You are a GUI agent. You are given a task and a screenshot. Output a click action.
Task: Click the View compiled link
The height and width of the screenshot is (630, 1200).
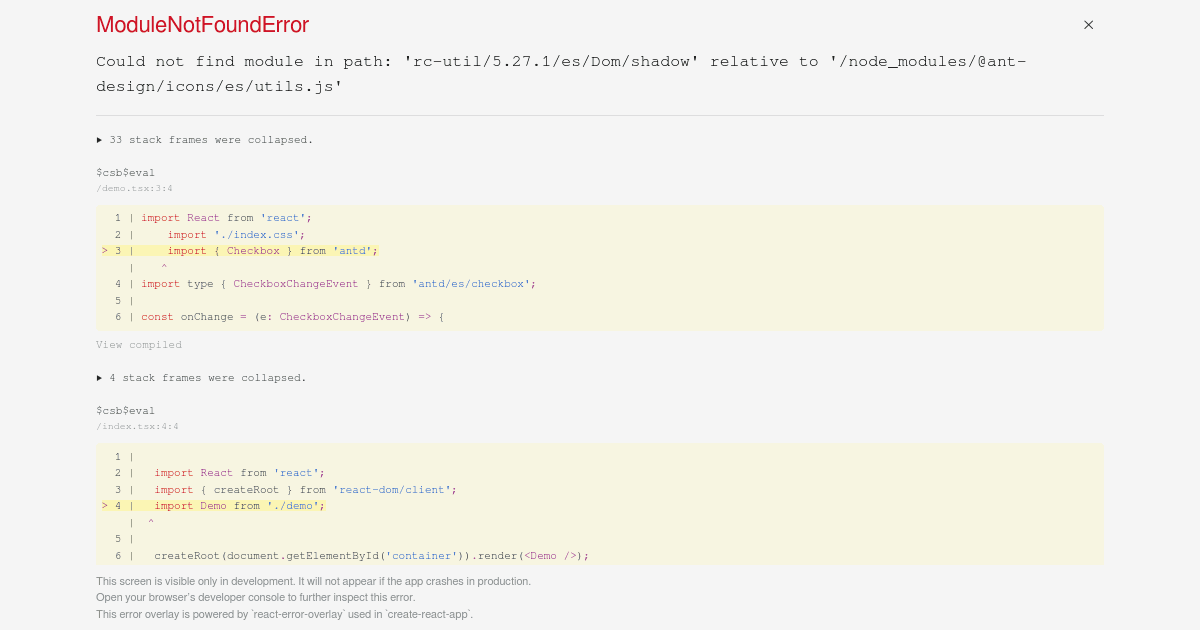pyautogui.click(x=139, y=345)
